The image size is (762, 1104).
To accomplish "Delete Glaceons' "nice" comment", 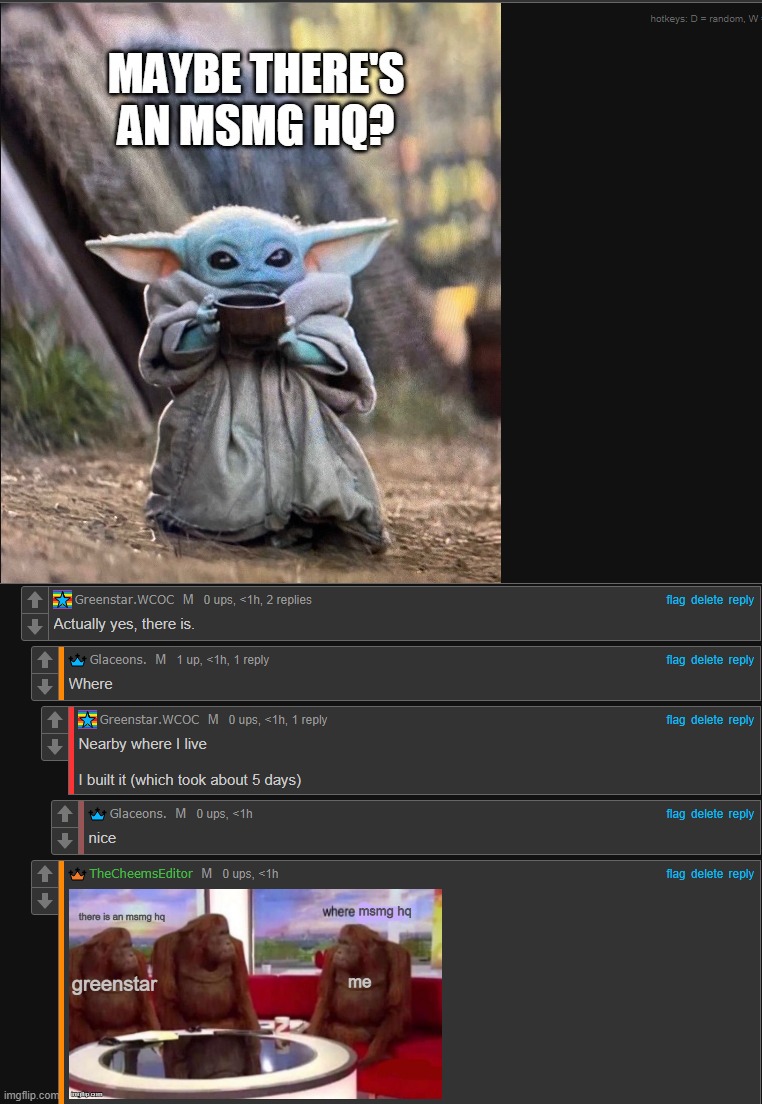I will [706, 813].
